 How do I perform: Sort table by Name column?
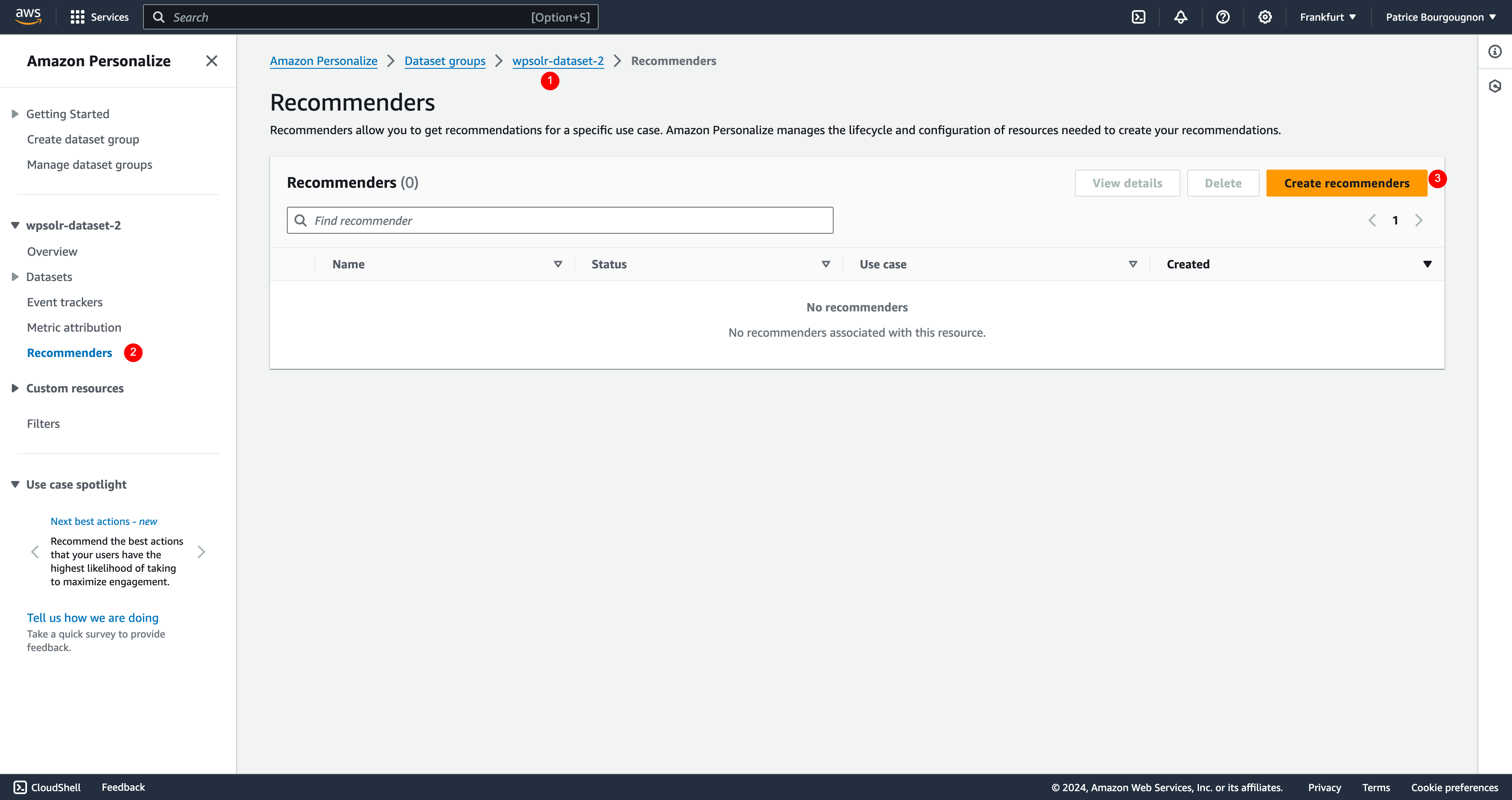tap(558, 264)
